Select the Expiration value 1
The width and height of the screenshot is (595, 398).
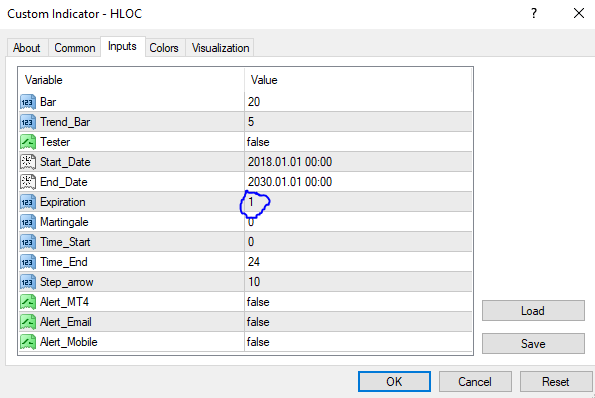[251, 202]
